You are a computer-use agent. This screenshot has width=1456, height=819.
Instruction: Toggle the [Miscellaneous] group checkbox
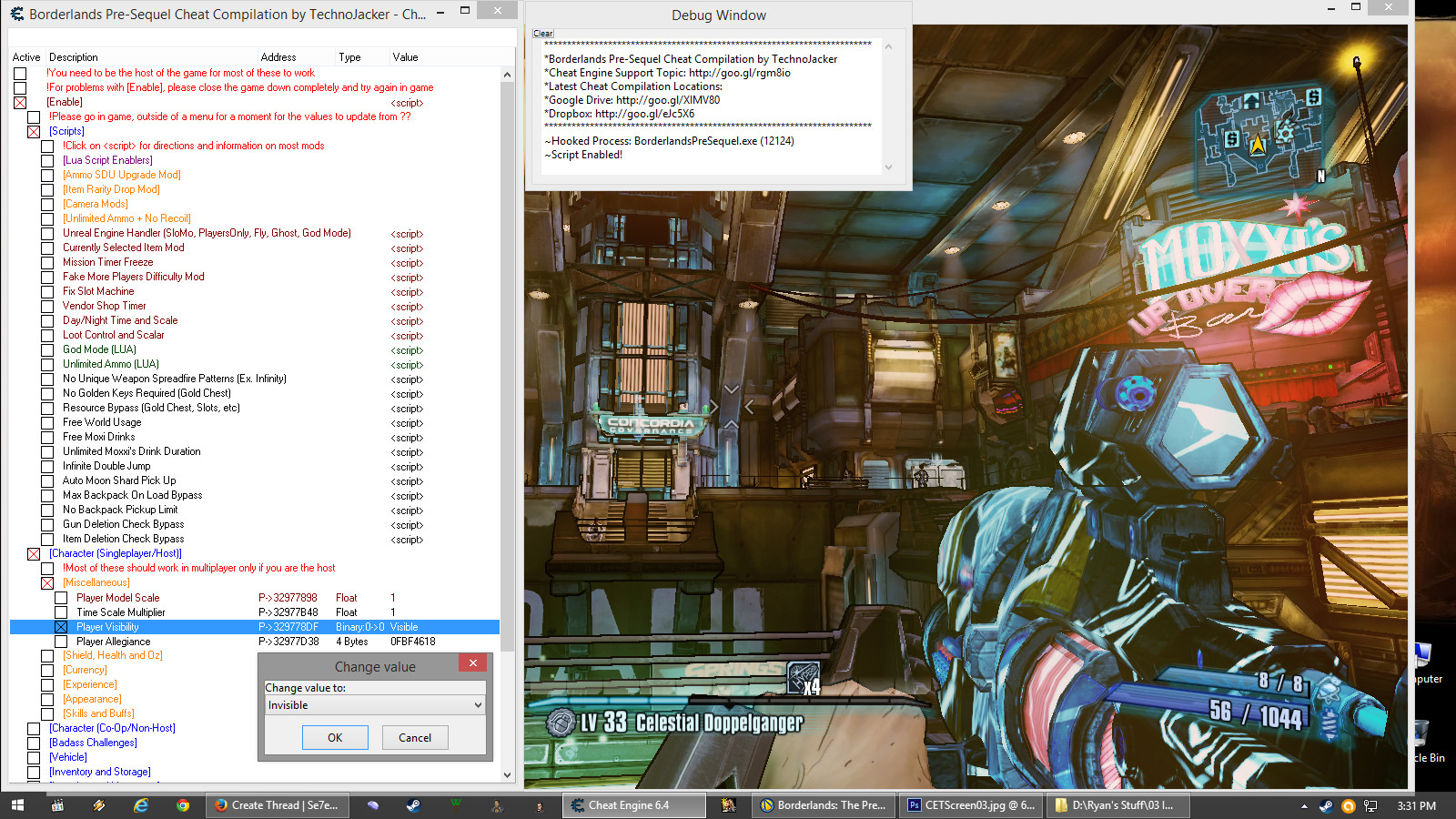pyautogui.click(x=47, y=583)
